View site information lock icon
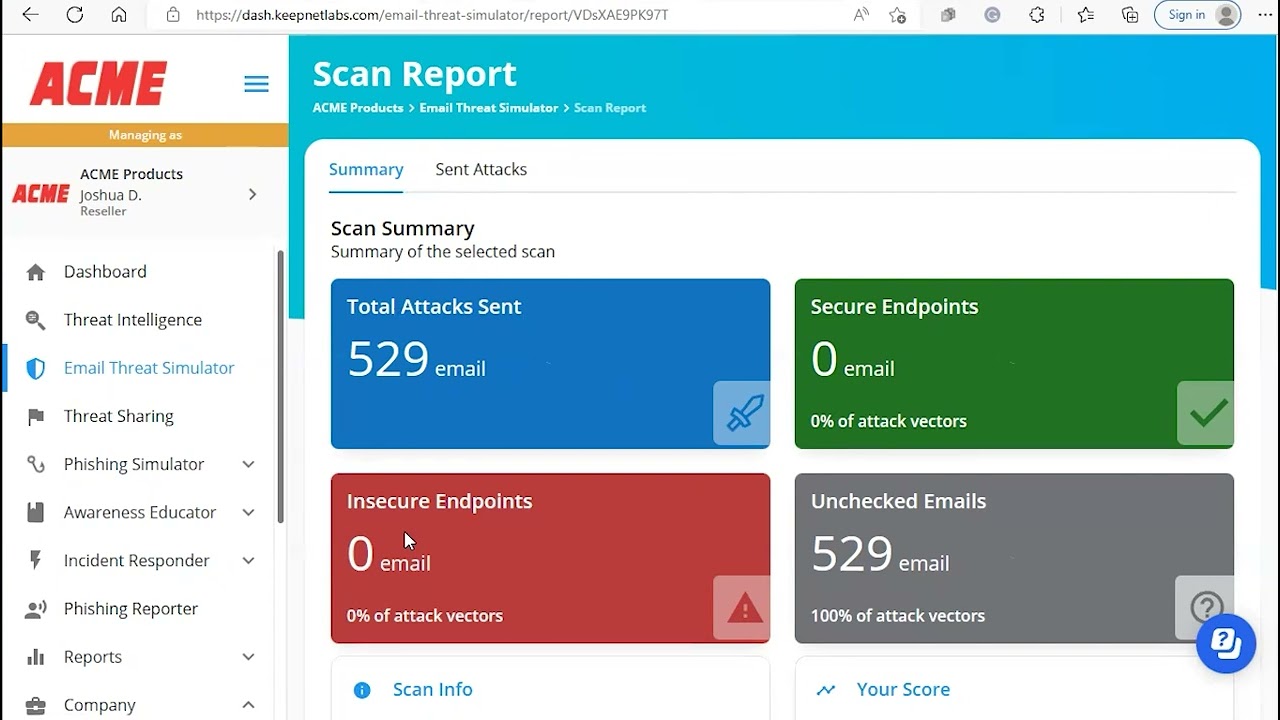This screenshot has height=720, width=1280. [x=173, y=15]
